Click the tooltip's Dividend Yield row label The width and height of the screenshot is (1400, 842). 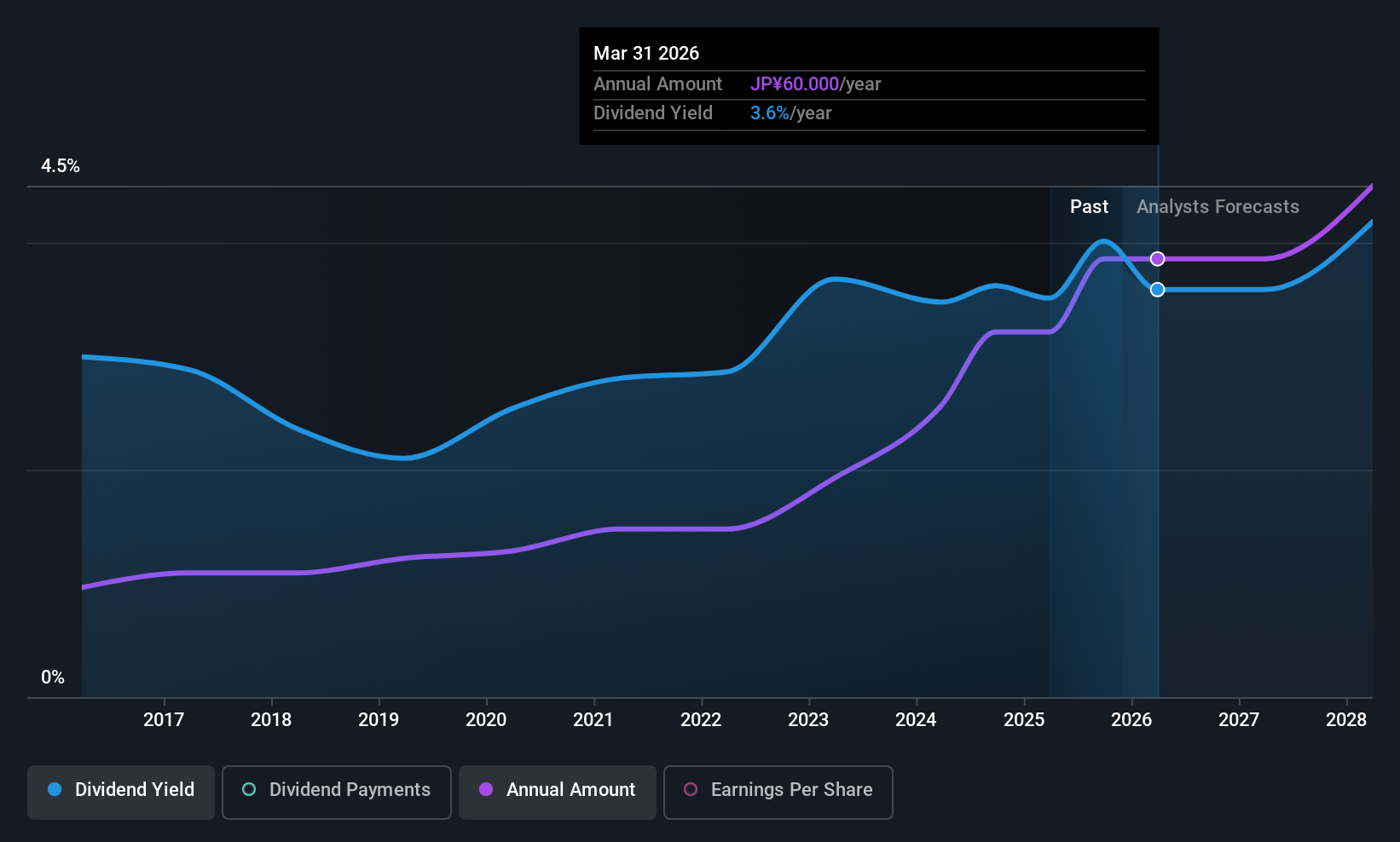click(653, 113)
